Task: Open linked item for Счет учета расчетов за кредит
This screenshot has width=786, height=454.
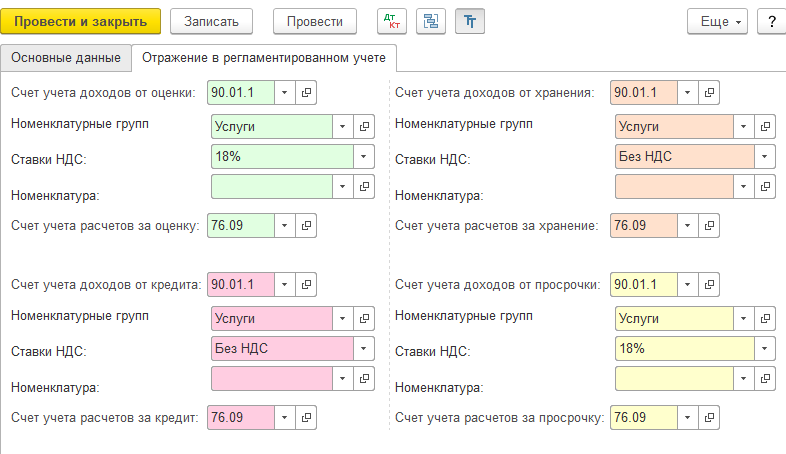Action: (306, 417)
